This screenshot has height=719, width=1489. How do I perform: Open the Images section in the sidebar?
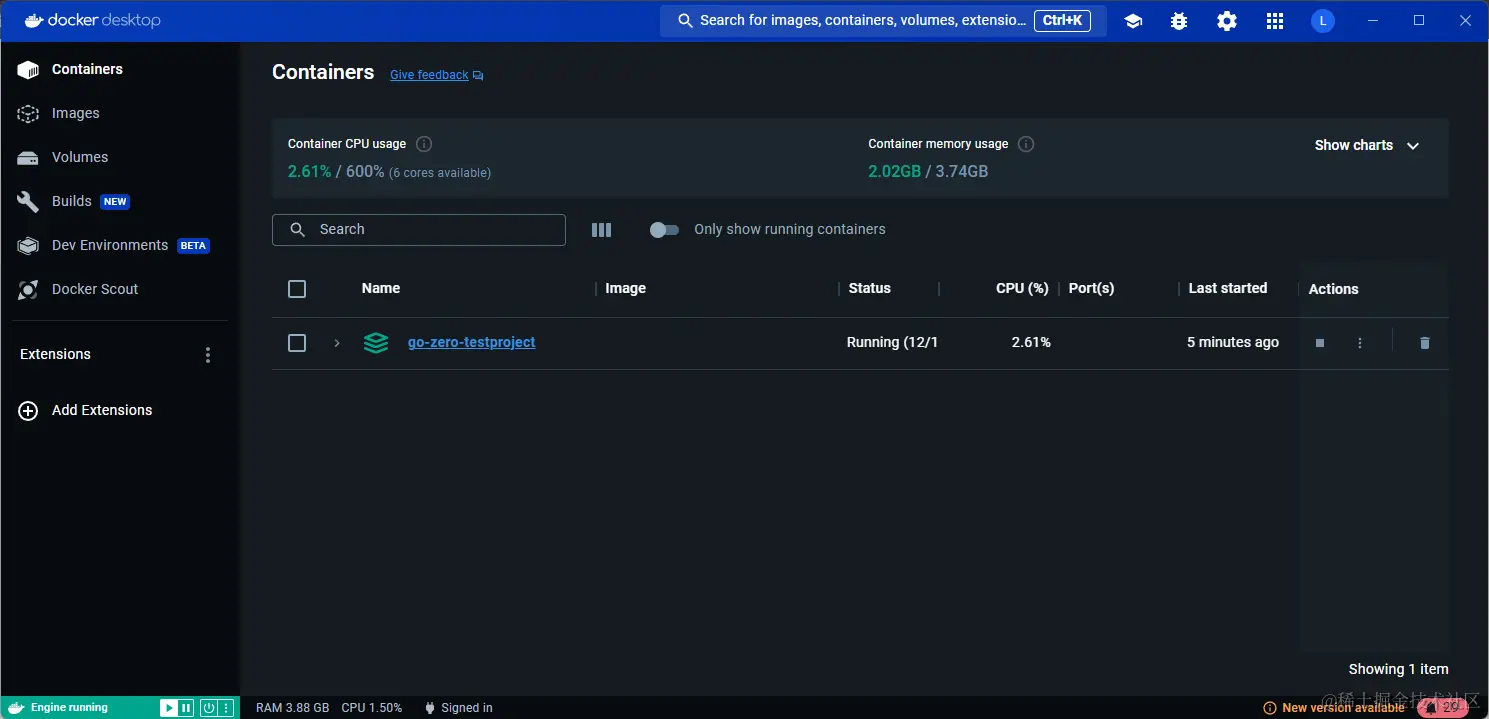pyautogui.click(x=120, y=113)
